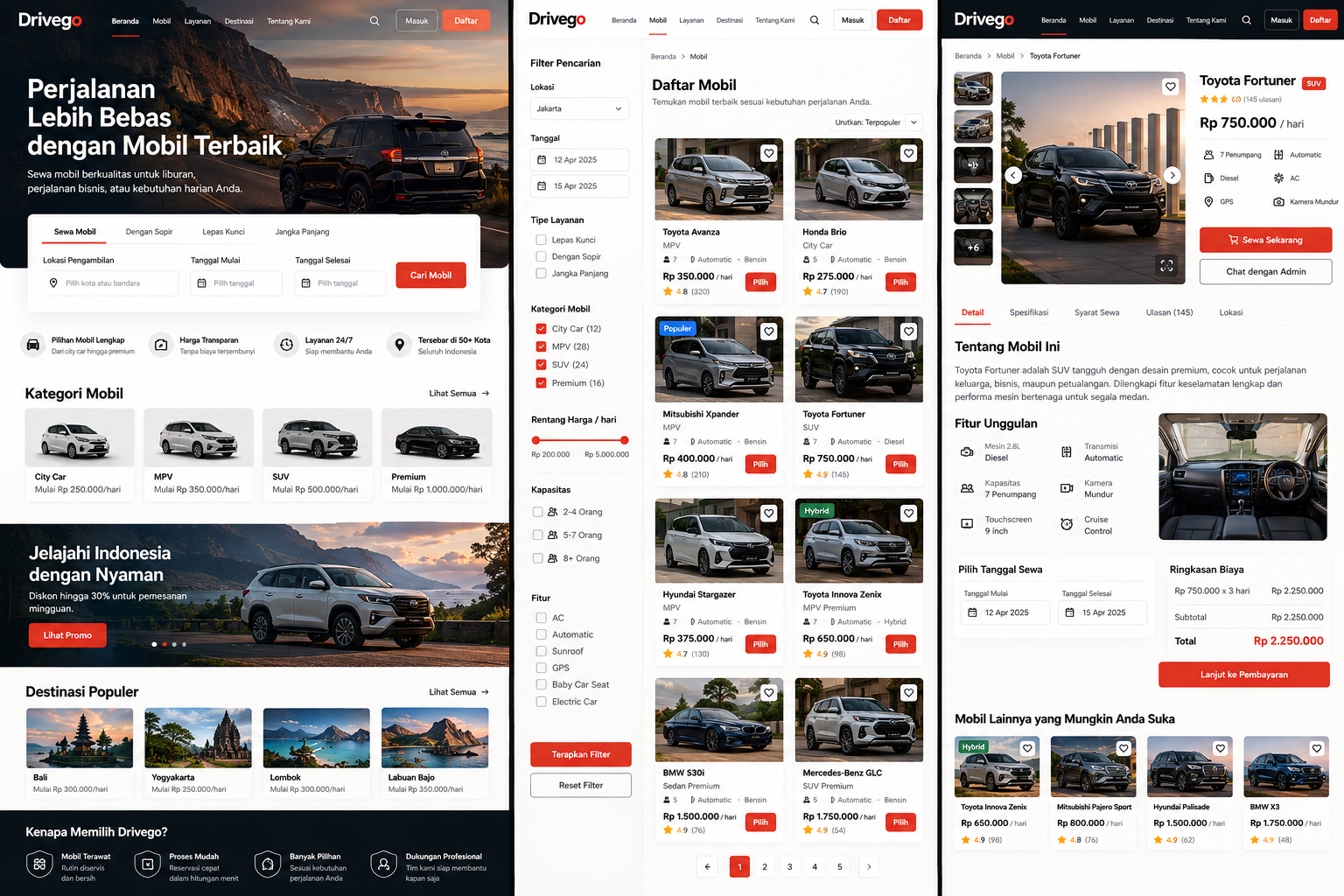Open the Jakarta location dropdown
Image resolution: width=1344 pixels, height=896 pixels.
[x=580, y=108]
